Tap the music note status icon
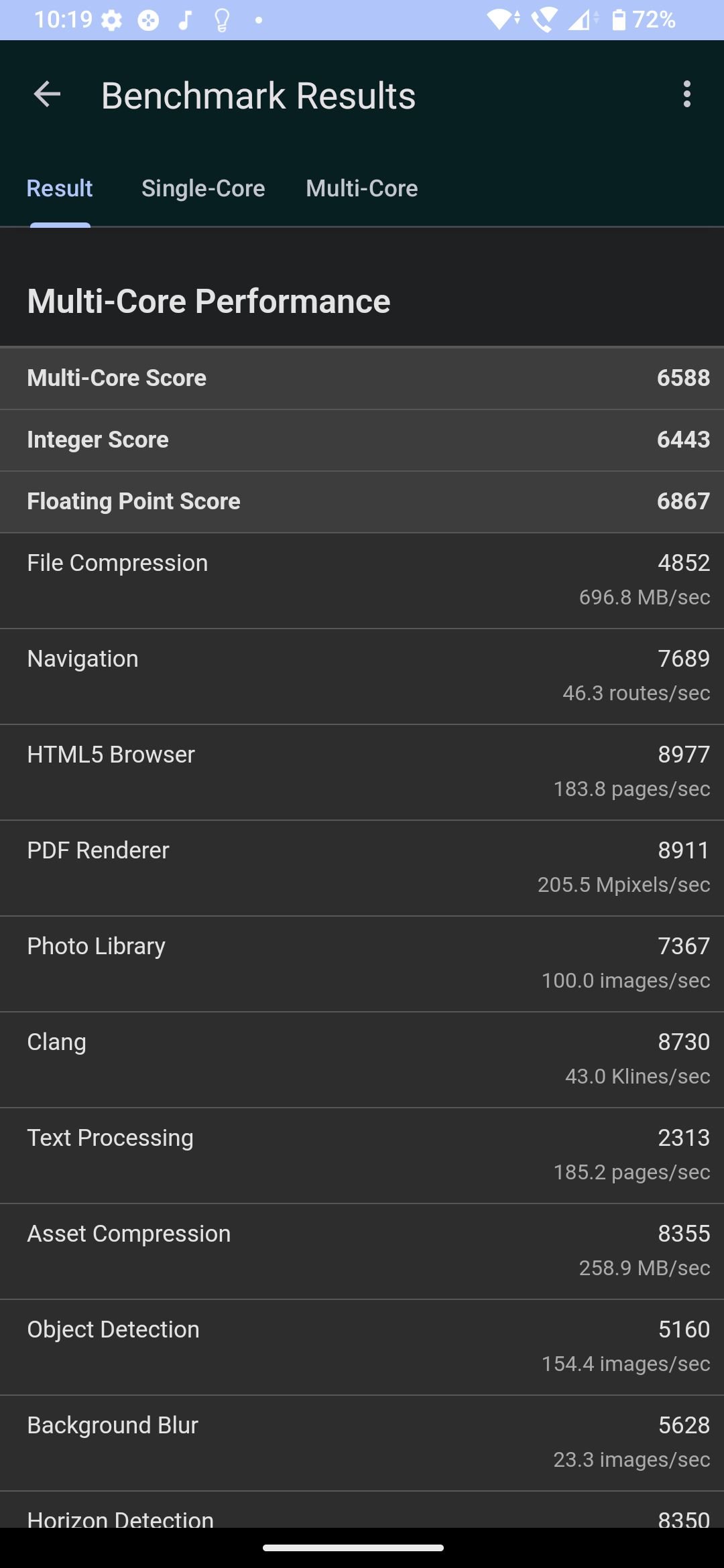Image resolution: width=724 pixels, height=1568 pixels. [185, 21]
